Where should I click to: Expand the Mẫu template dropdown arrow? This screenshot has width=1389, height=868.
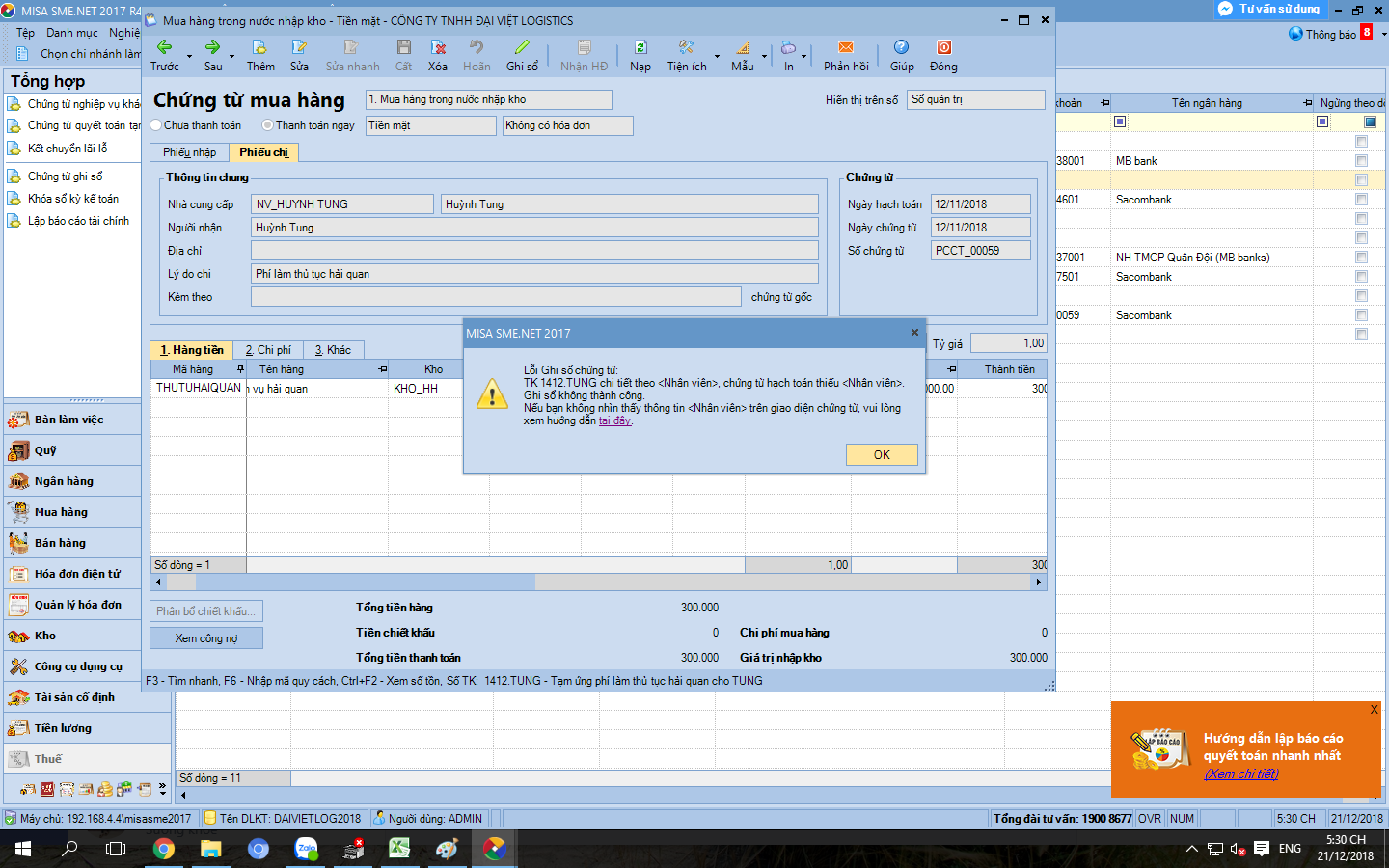coord(764,57)
